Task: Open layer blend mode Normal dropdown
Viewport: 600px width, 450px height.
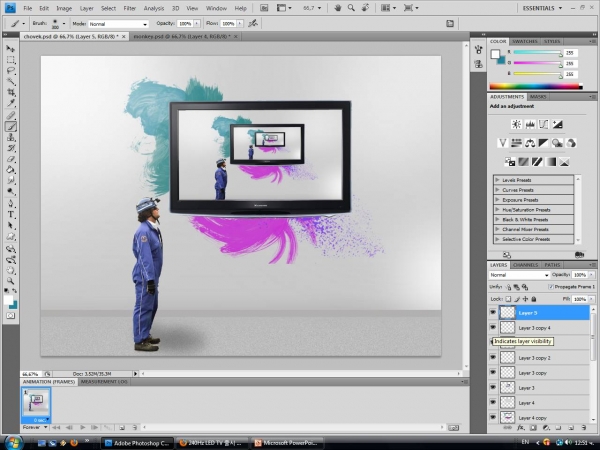Action: (519, 275)
